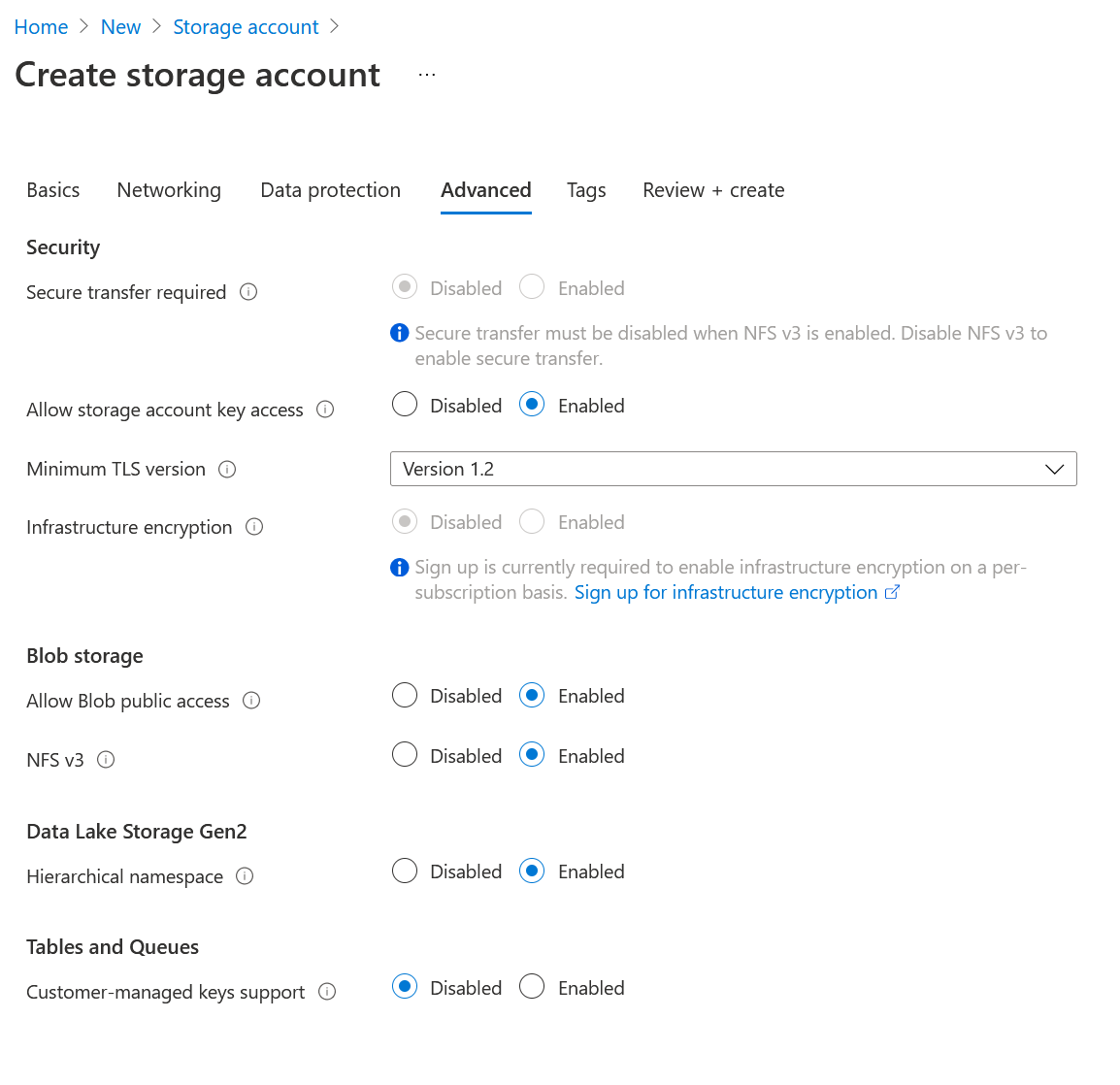
Task: Disable Allow Blob public access
Action: coord(404,695)
